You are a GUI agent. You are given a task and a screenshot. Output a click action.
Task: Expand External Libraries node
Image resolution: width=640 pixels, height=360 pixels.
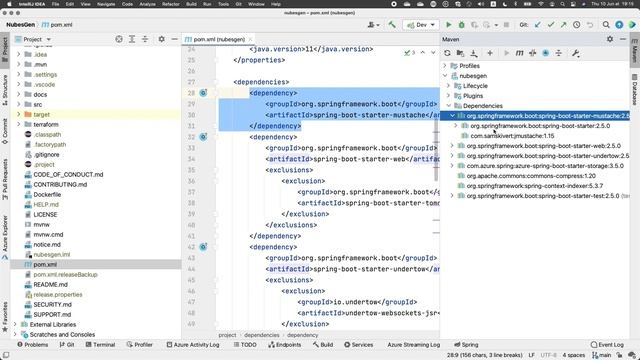tap(15, 324)
